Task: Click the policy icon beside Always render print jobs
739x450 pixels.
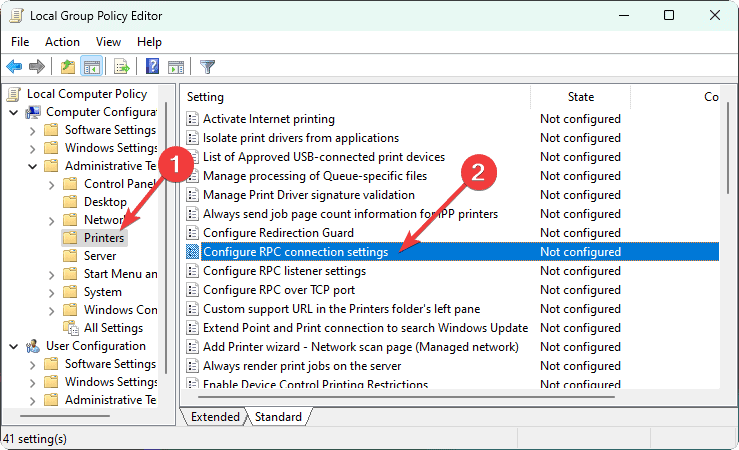Action: pyautogui.click(x=192, y=366)
